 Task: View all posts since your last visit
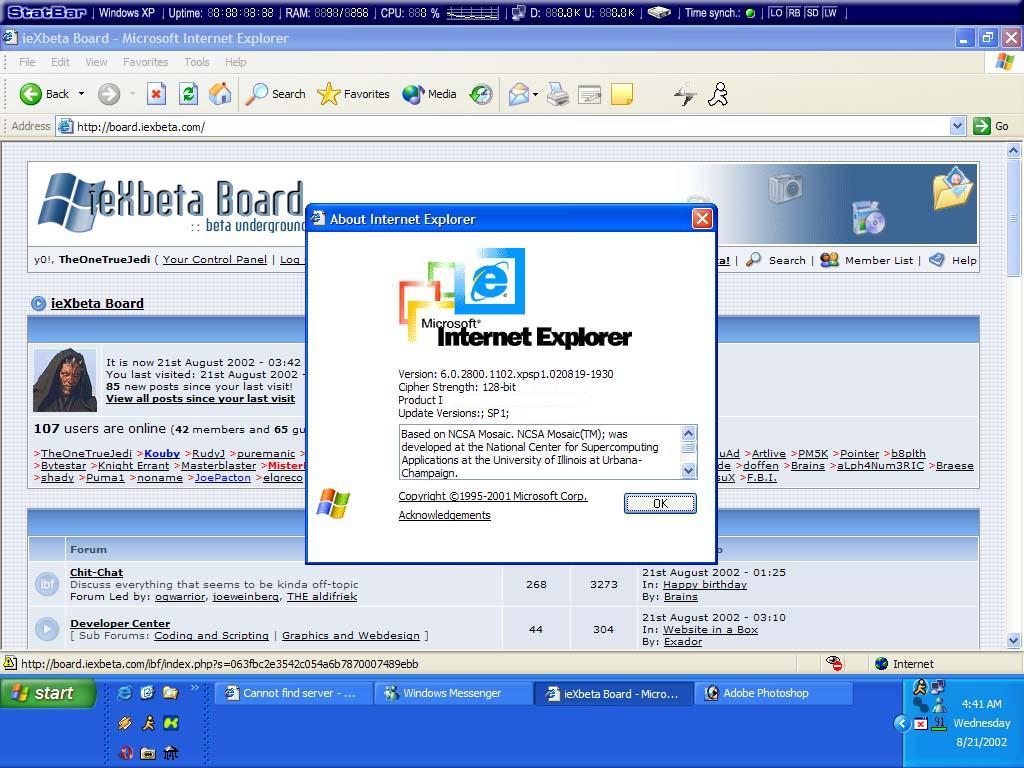(200, 399)
